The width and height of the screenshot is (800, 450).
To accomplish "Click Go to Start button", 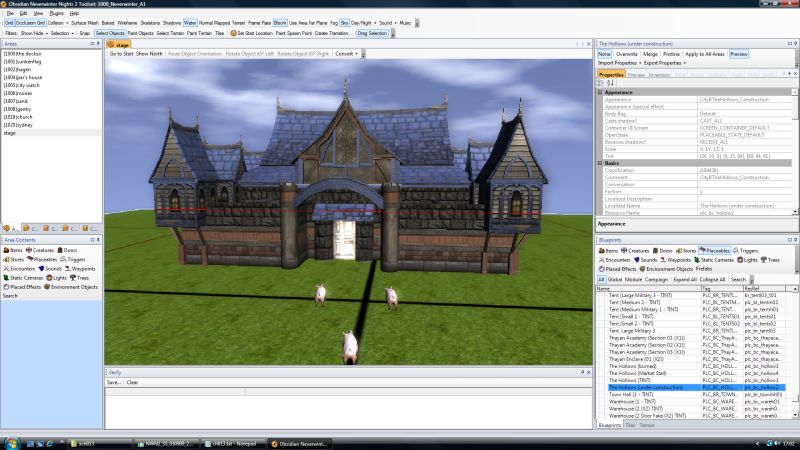I will 121,54.
